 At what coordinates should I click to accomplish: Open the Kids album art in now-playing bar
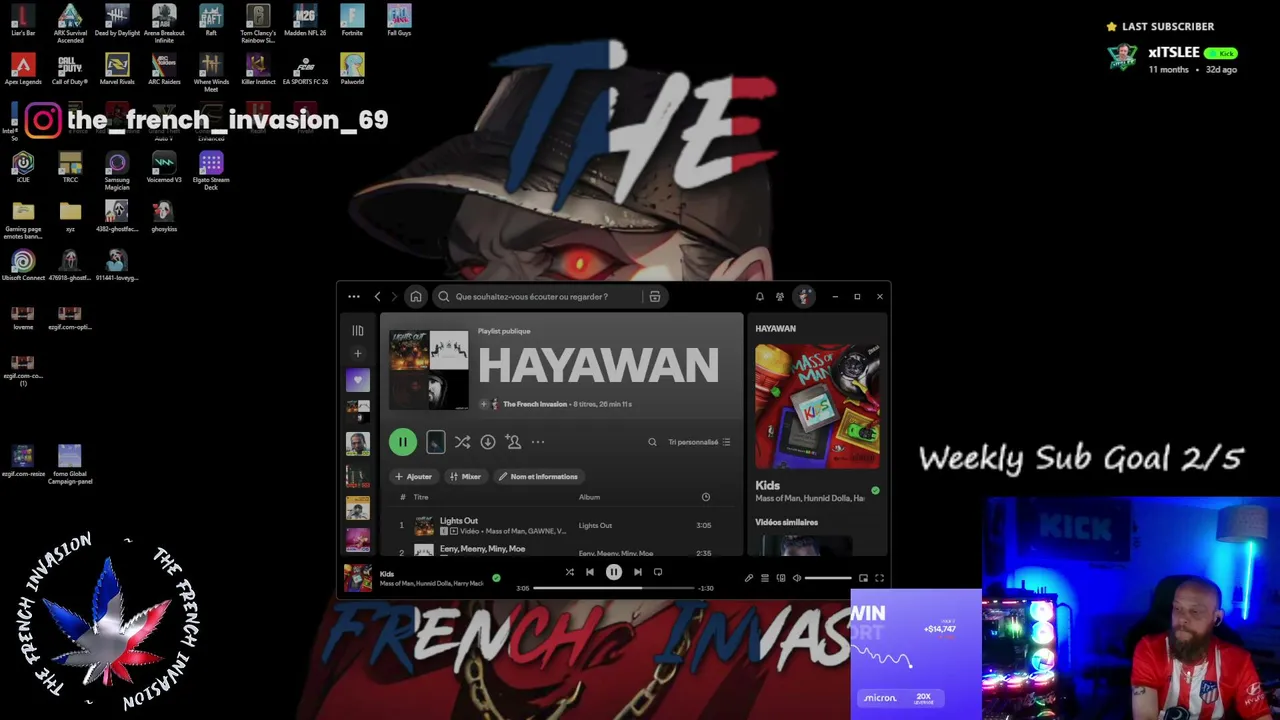click(358, 578)
